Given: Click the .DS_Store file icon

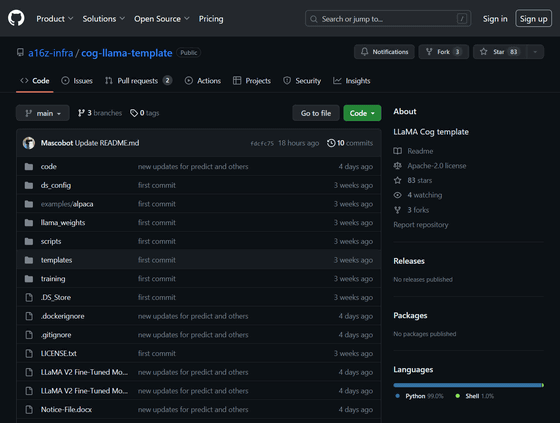Looking at the screenshot, I should pos(29,297).
